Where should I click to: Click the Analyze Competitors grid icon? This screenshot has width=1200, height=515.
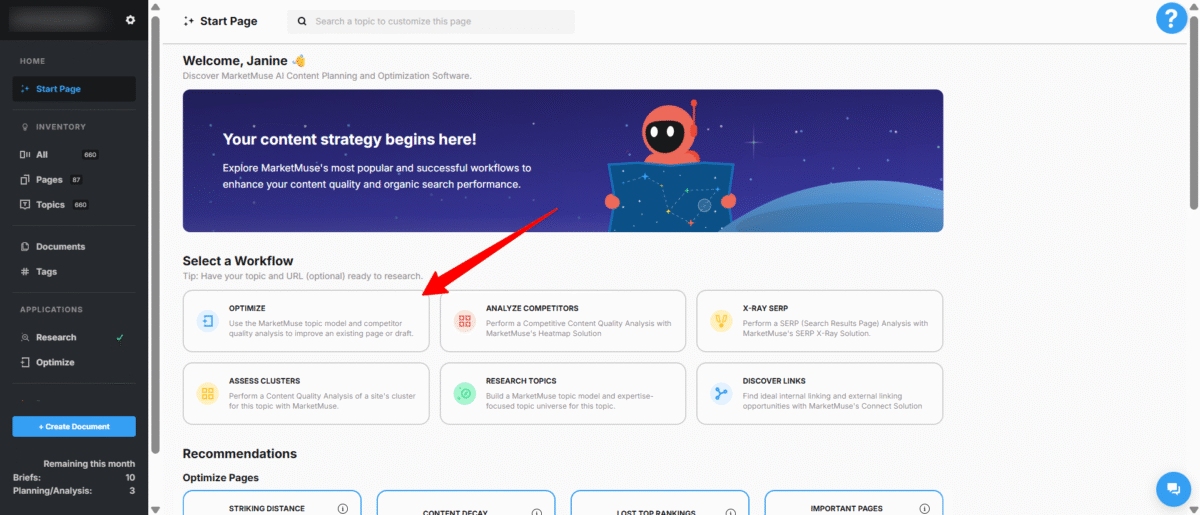tap(465, 321)
